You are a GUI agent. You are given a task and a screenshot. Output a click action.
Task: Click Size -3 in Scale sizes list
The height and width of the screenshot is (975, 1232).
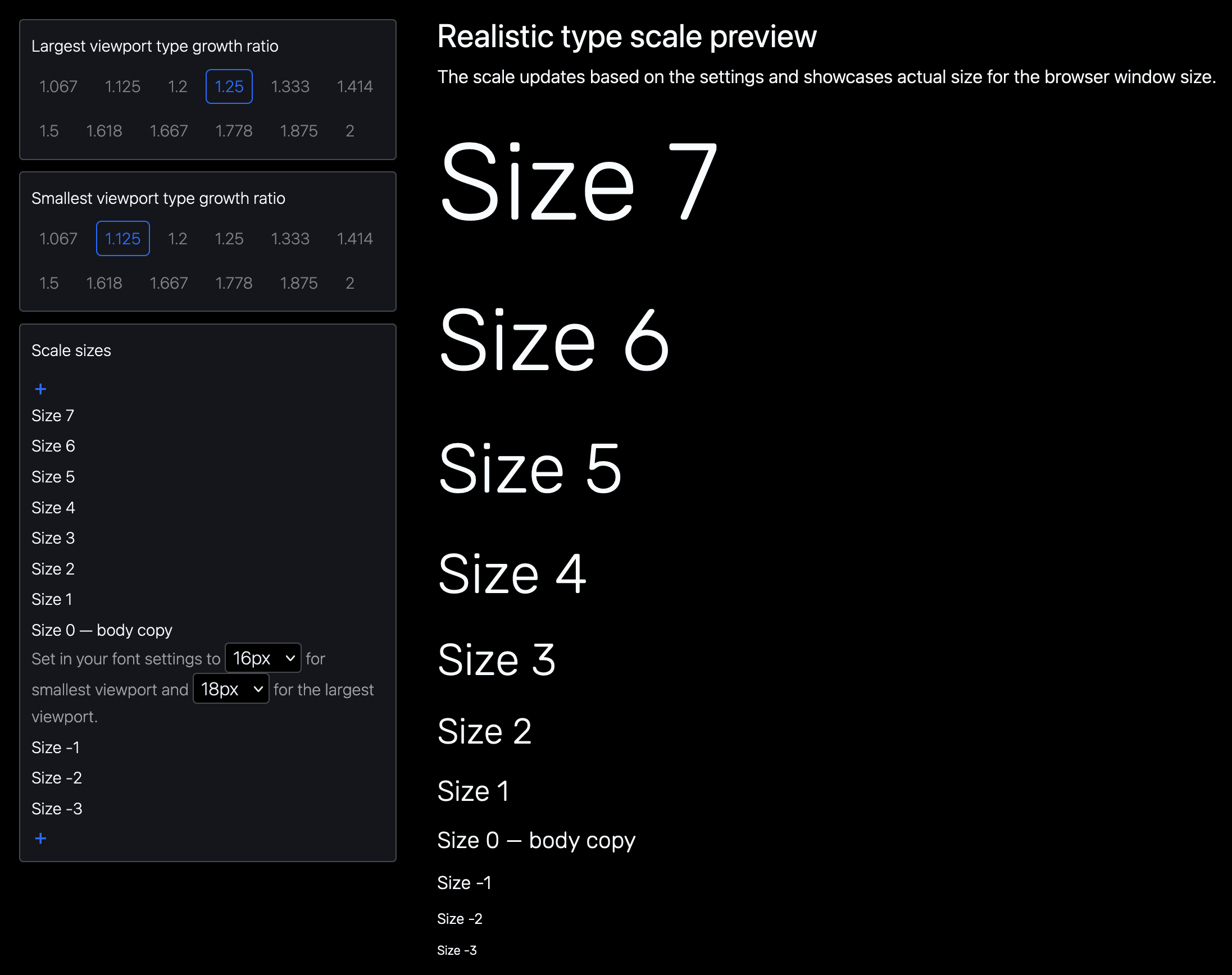(x=57, y=809)
